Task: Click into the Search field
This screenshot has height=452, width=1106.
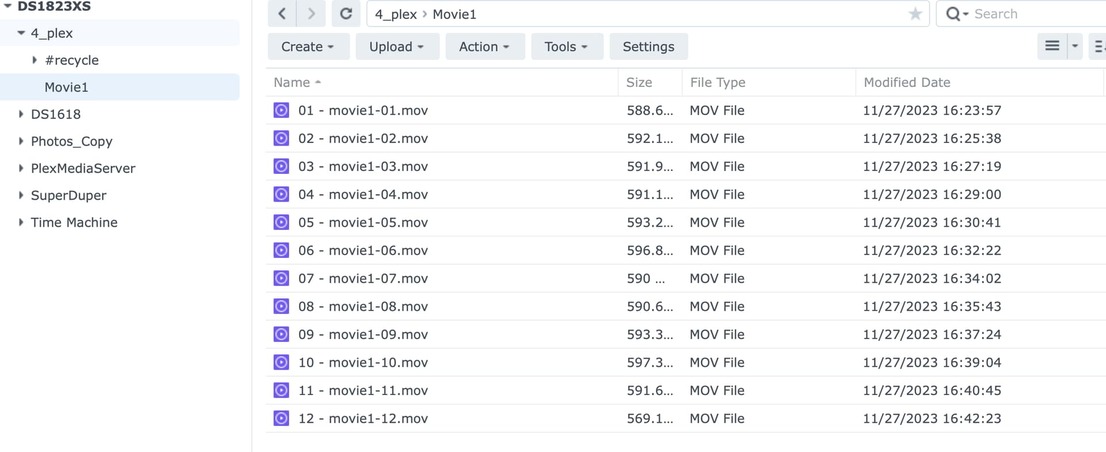Action: point(1030,14)
